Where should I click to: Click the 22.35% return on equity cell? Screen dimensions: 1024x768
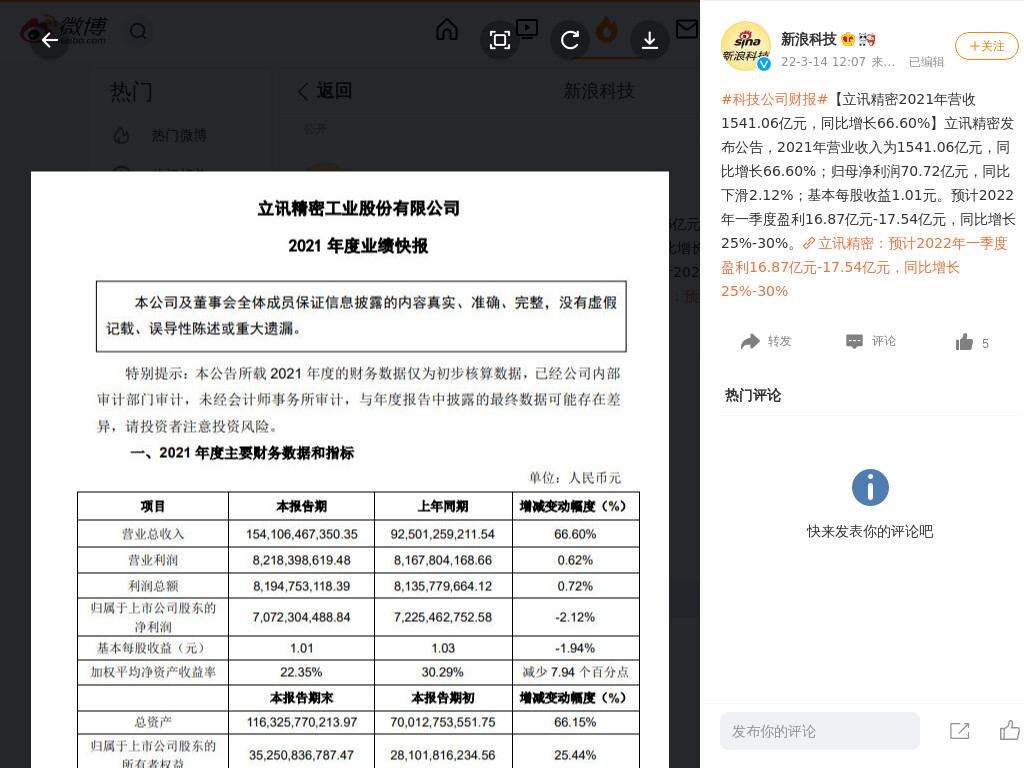pyautogui.click(x=301, y=672)
